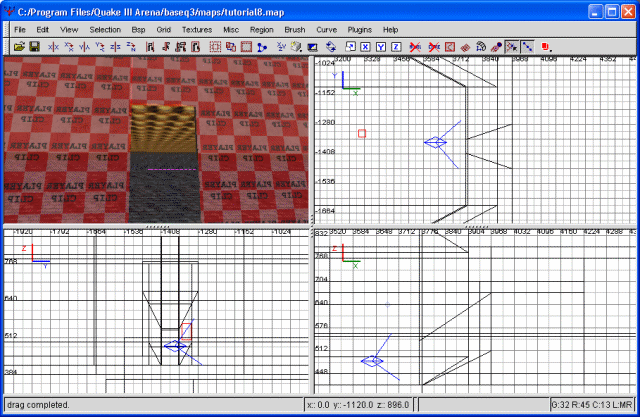Click the Put Caps on Patch icon

click(x=496, y=47)
